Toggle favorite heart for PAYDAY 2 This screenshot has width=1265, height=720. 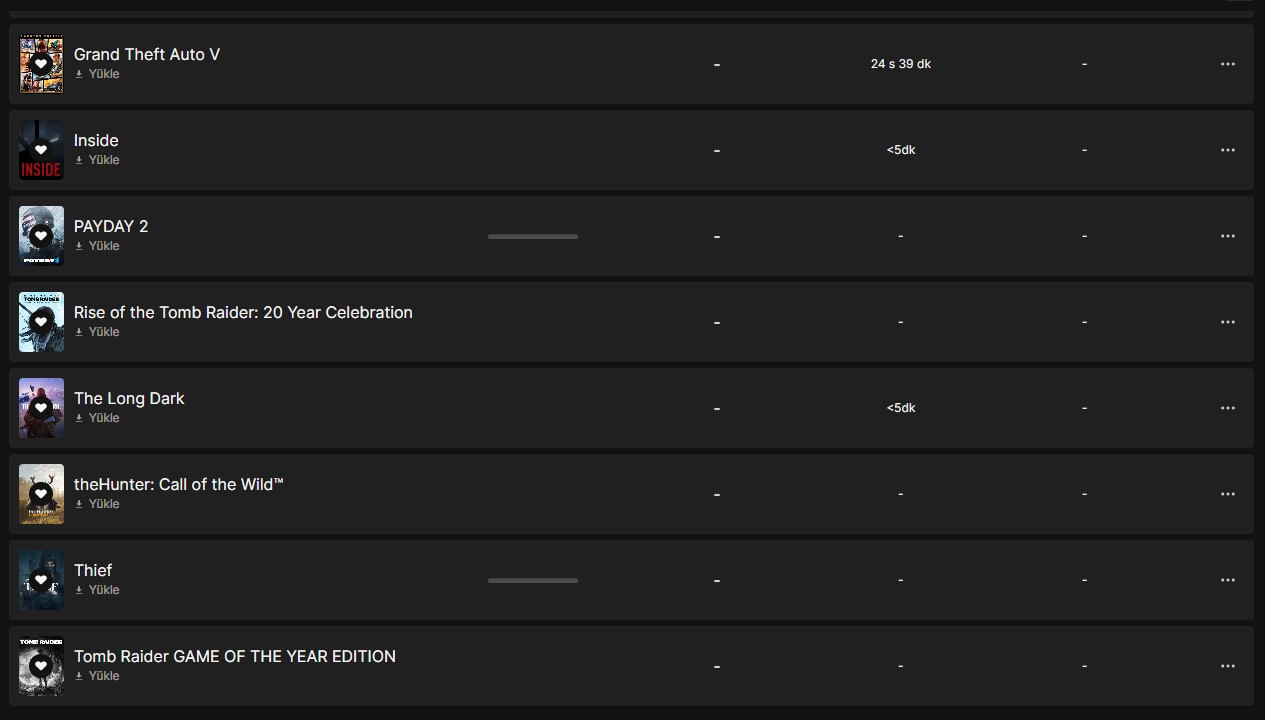click(41, 236)
